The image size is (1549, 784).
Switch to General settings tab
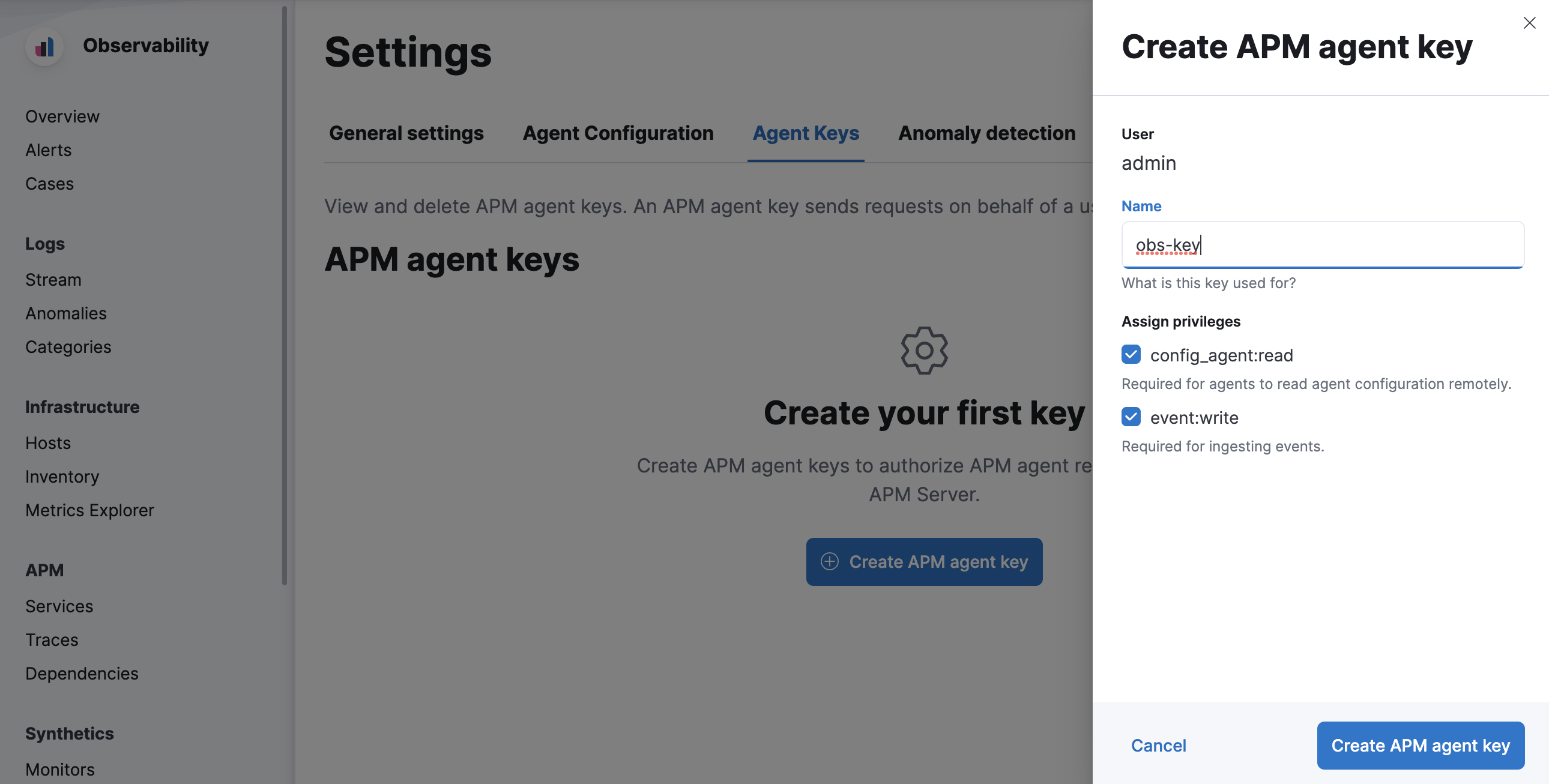pyautogui.click(x=406, y=131)
